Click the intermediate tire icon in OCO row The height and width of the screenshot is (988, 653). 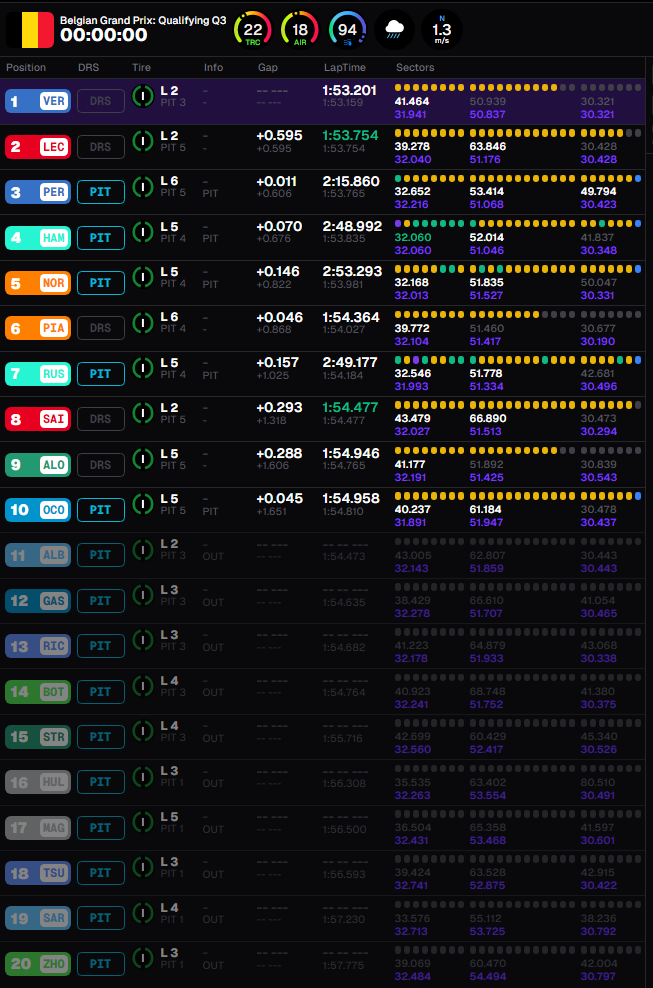(143, 504)
